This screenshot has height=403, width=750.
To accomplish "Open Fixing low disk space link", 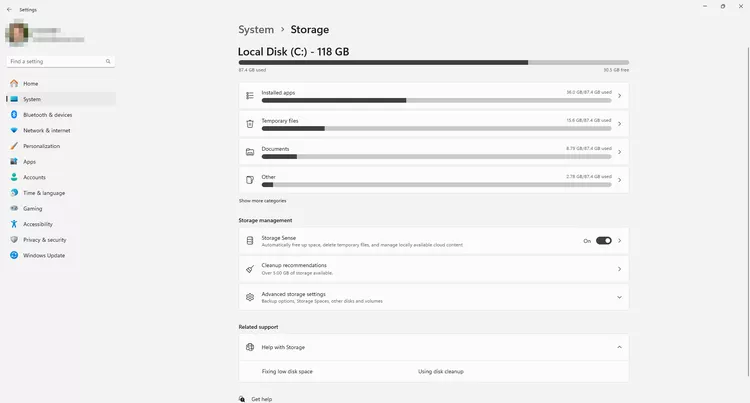I will pos(287,371).
